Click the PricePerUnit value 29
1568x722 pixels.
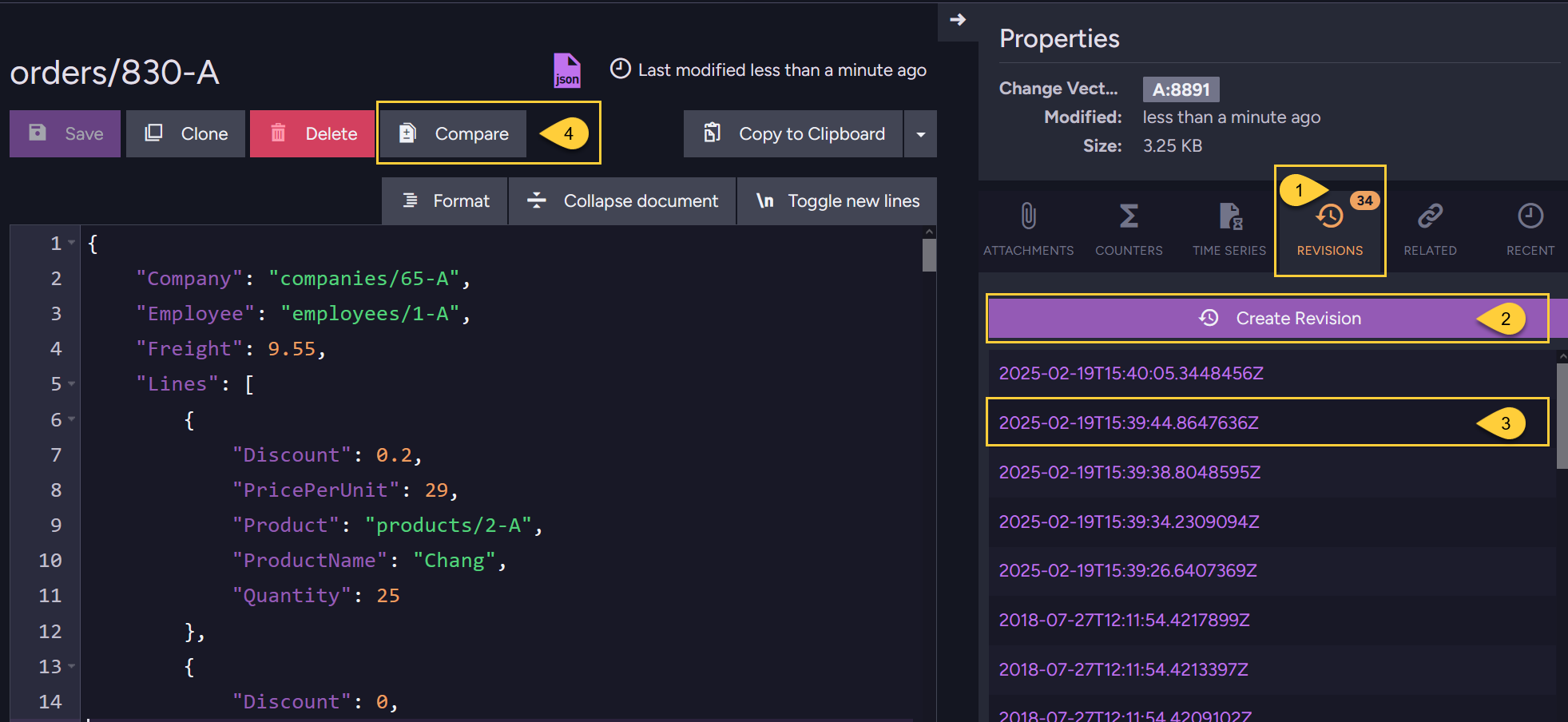(436, 490)
